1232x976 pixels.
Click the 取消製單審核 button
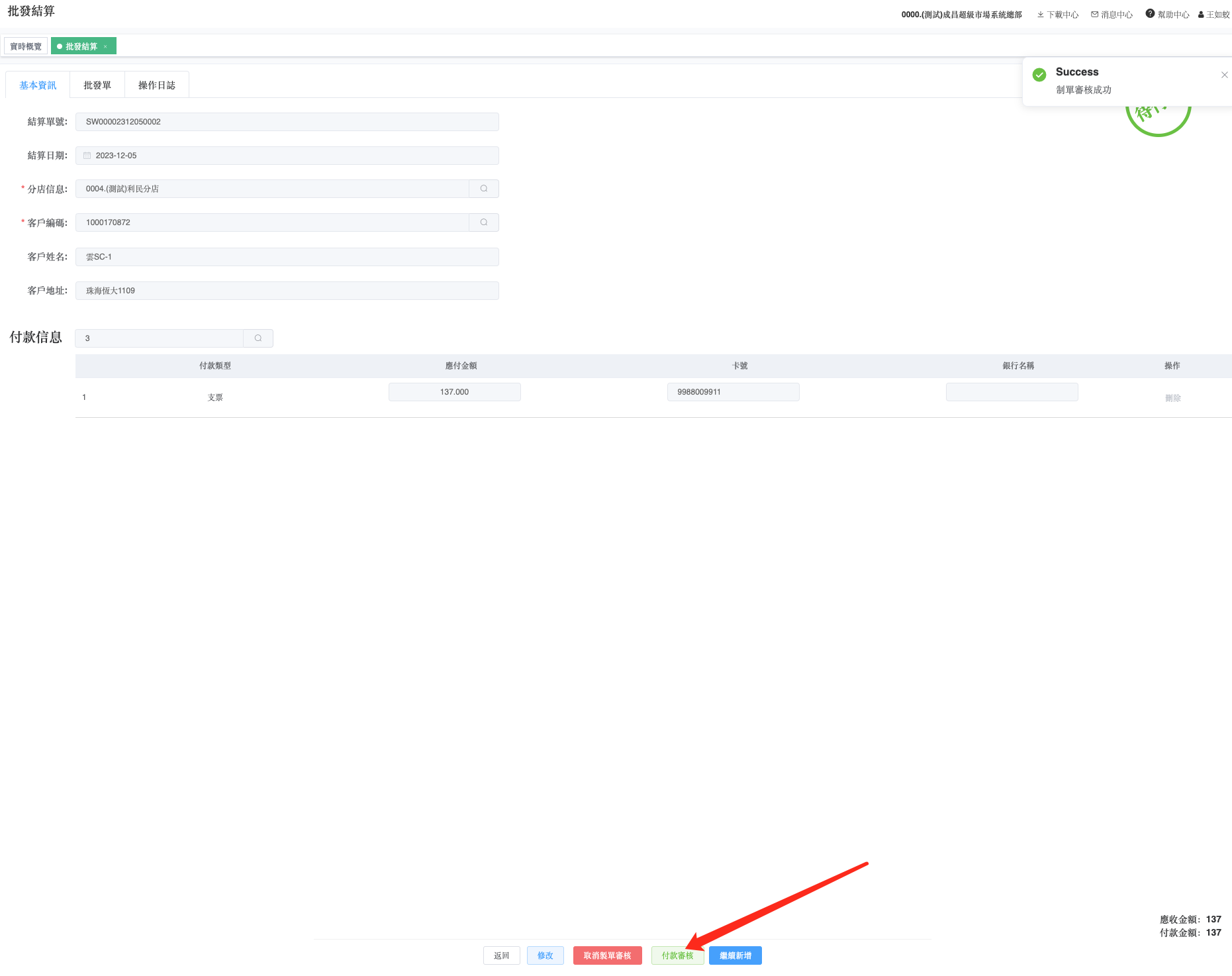point(608,955)
